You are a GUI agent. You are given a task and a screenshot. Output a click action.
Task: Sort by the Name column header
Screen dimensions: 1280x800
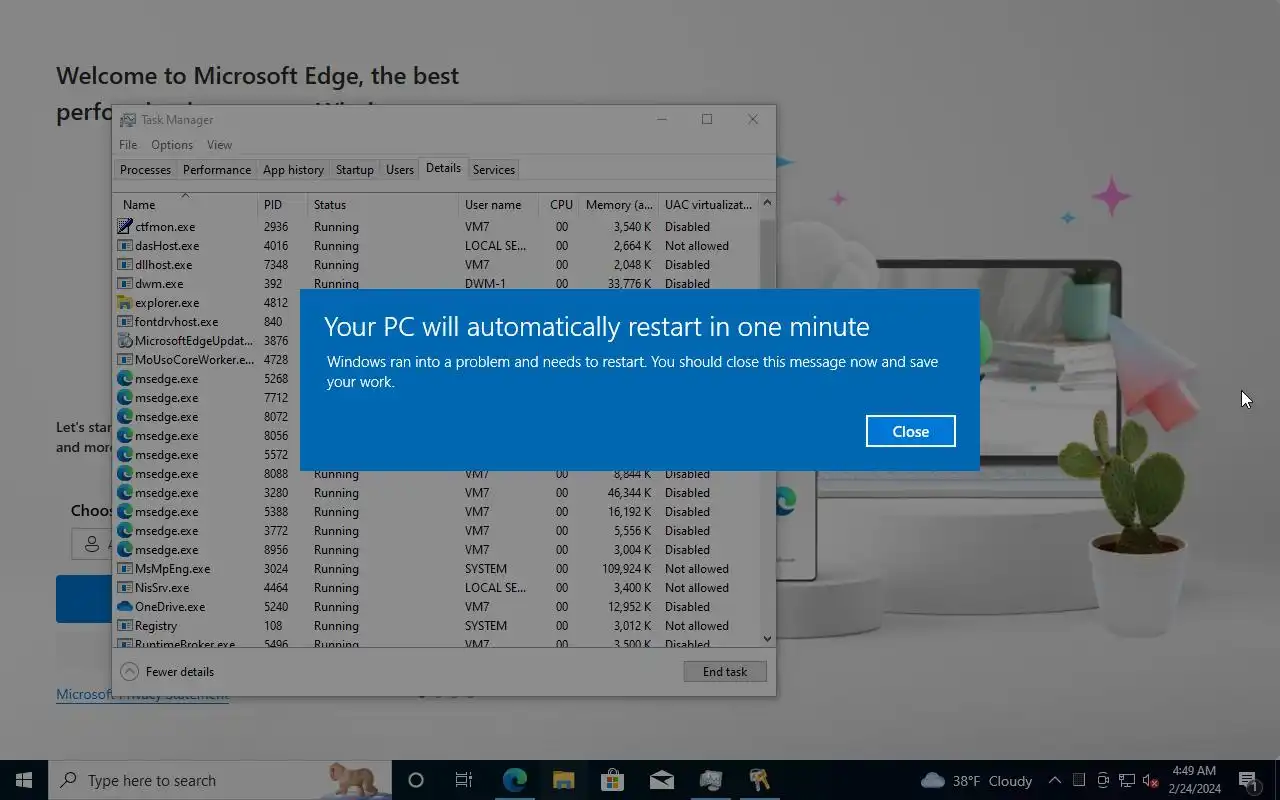click(185, 204)
